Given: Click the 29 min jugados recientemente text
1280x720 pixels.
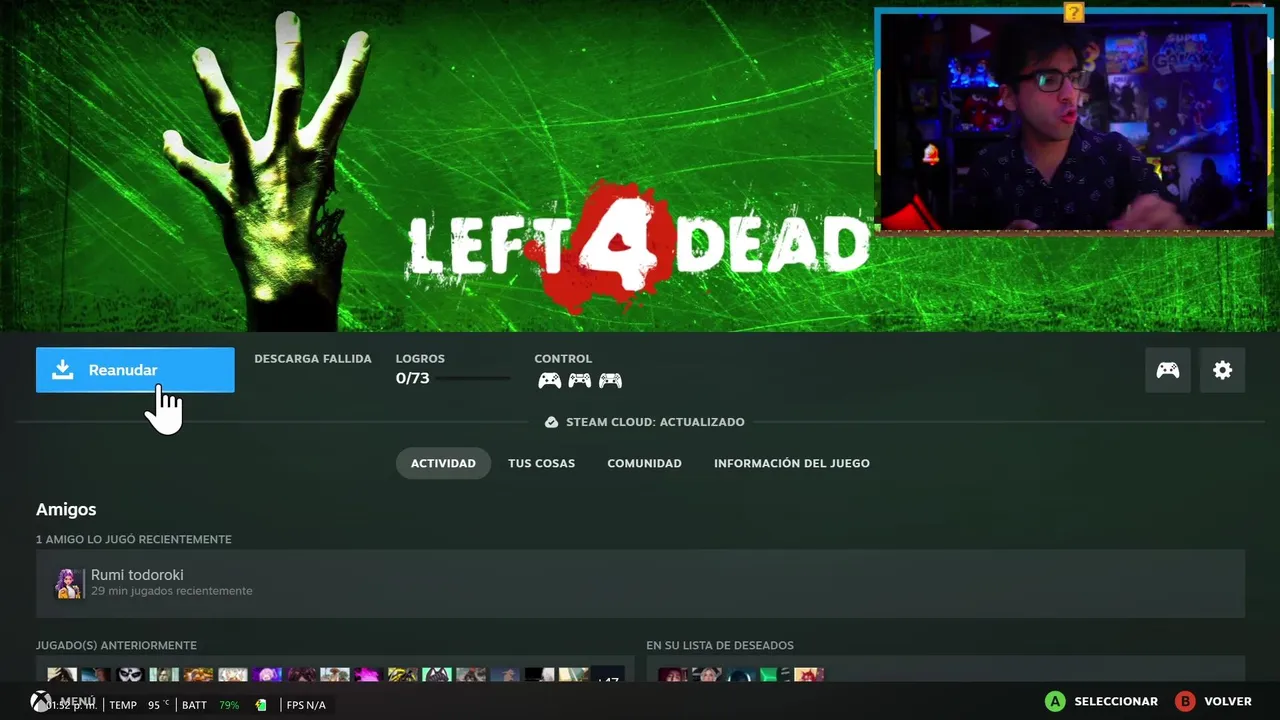Looking at the screenshot, I should (171, 591).
